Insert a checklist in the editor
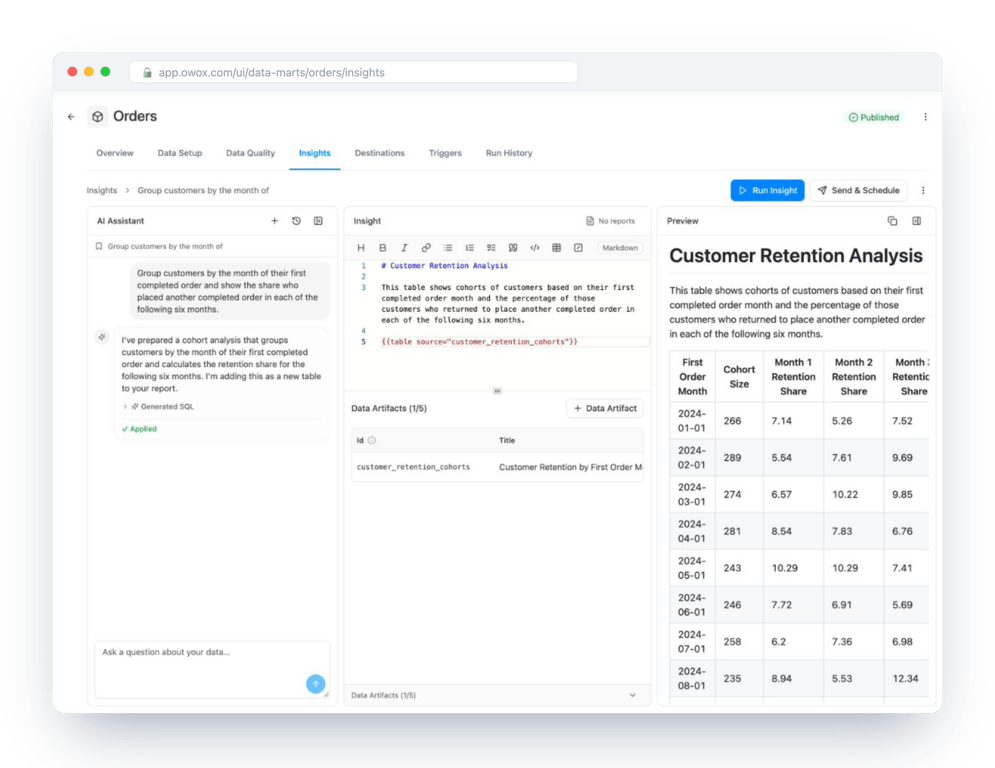This screenshot has width=995, height=768. pos(491,248)
